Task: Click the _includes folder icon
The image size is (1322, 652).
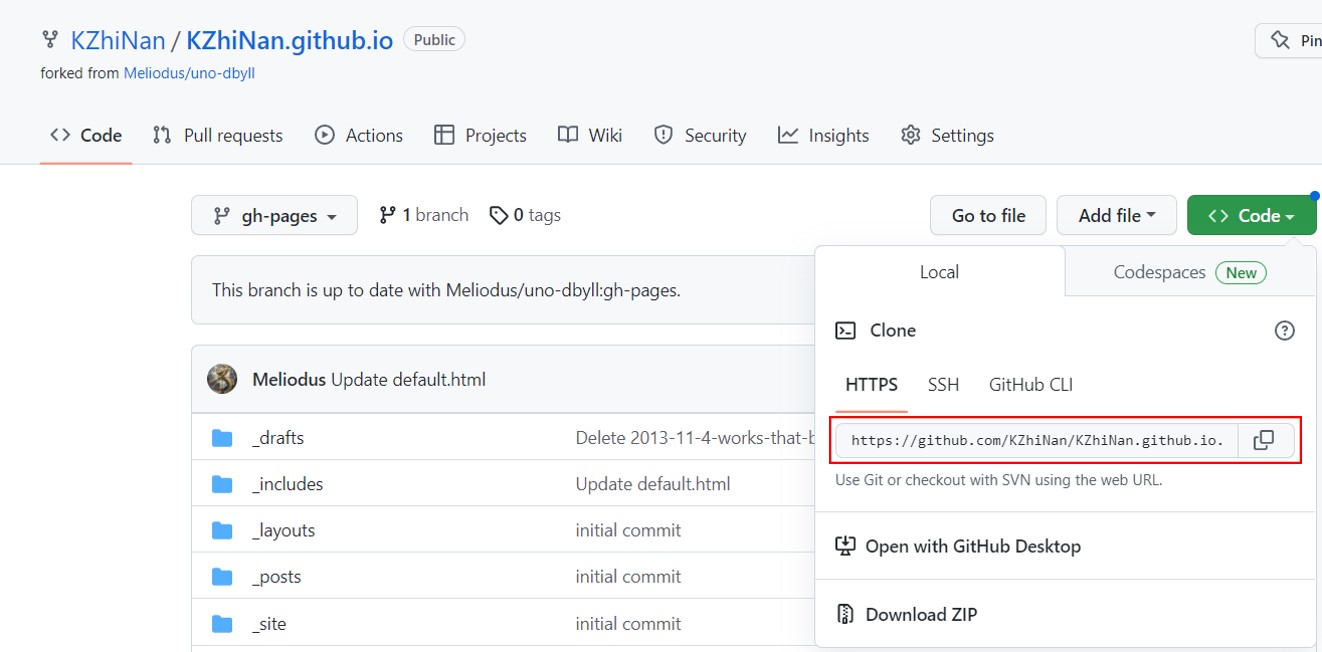Action: 222,484
